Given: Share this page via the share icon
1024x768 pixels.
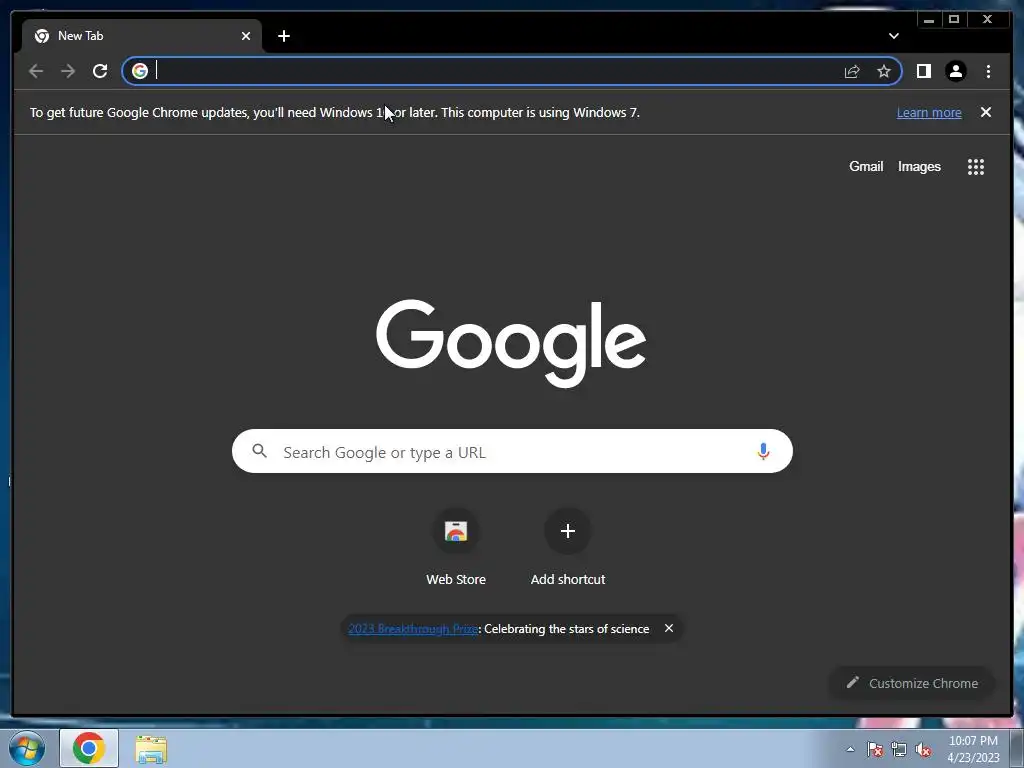Looking at the screenshot, I should coord(852,71).
